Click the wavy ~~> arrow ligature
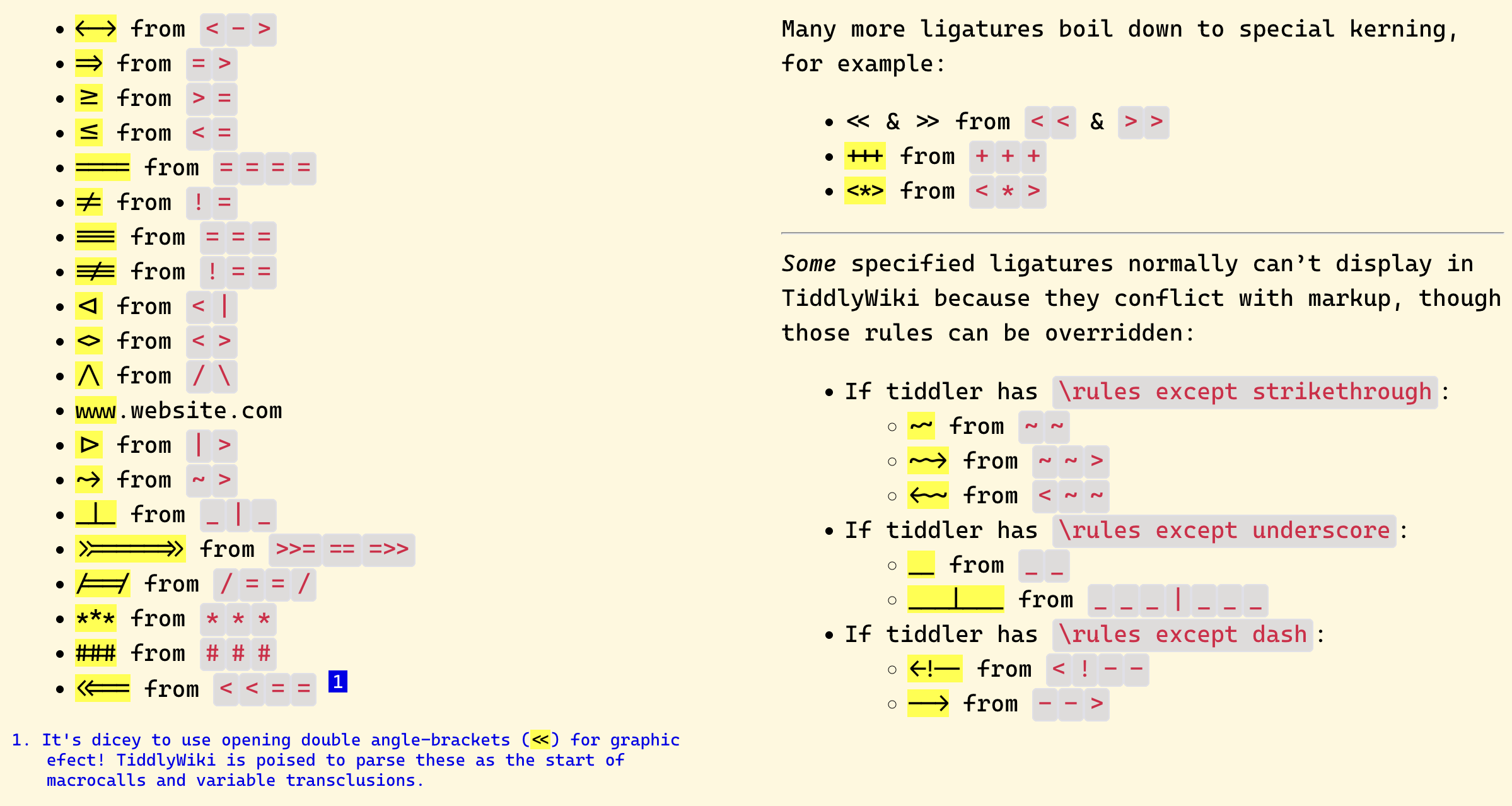Screen dimensions: 1512x806 pyautogui.click(x=928, y=461)
